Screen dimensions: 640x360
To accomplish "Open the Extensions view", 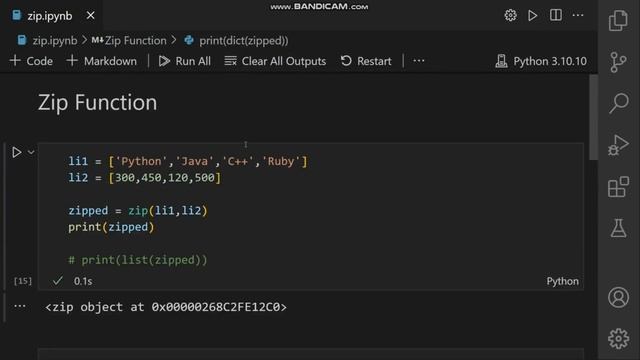I will pyautogui.click(x=618, y=187).
